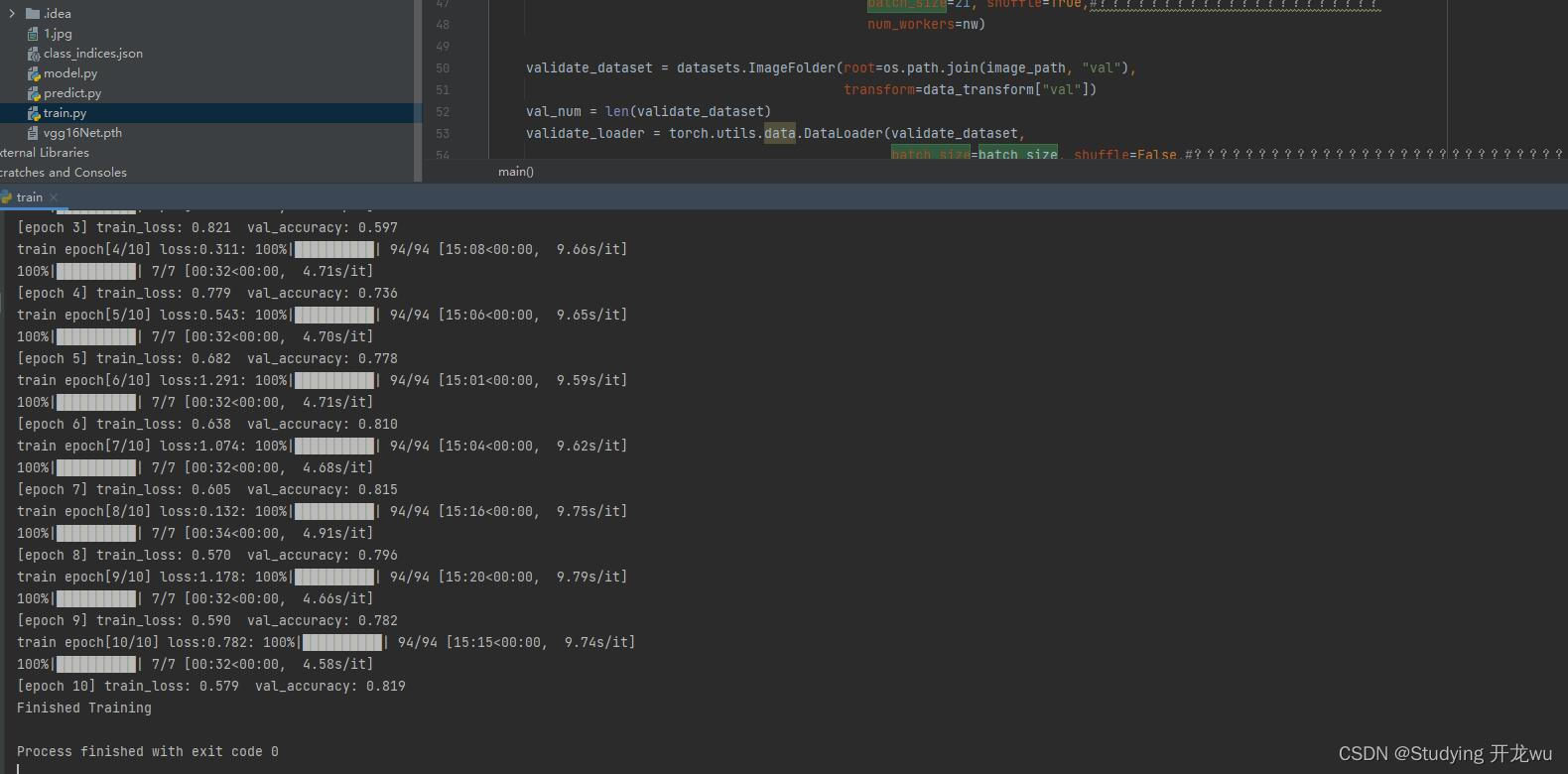Click 'train epoch[4/10] loss:0.311' progress line
Viewport: 1568px width, 774px height.
(x=323, y=250)
